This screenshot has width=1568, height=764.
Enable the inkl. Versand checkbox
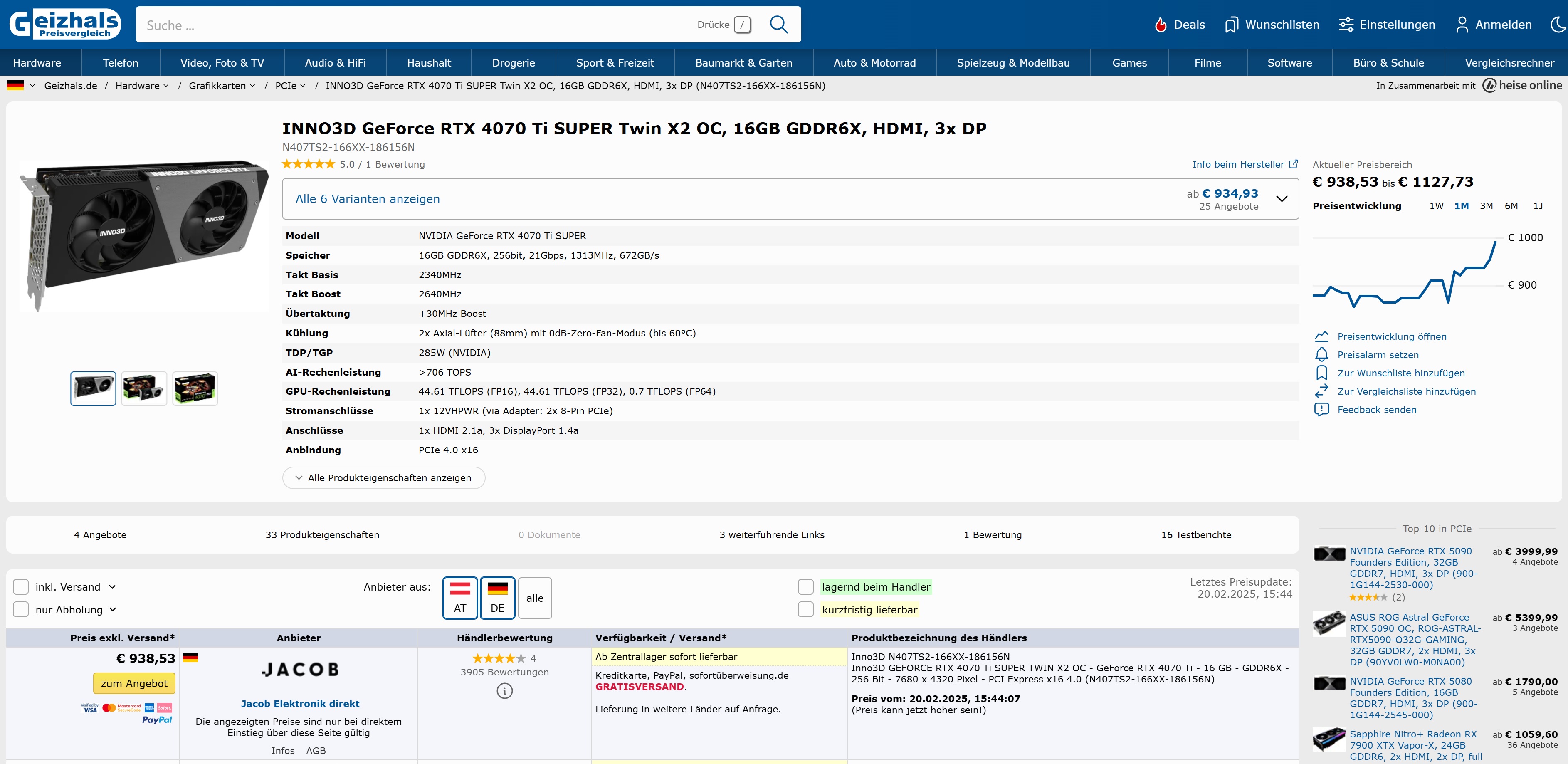[x=21, y=587]
